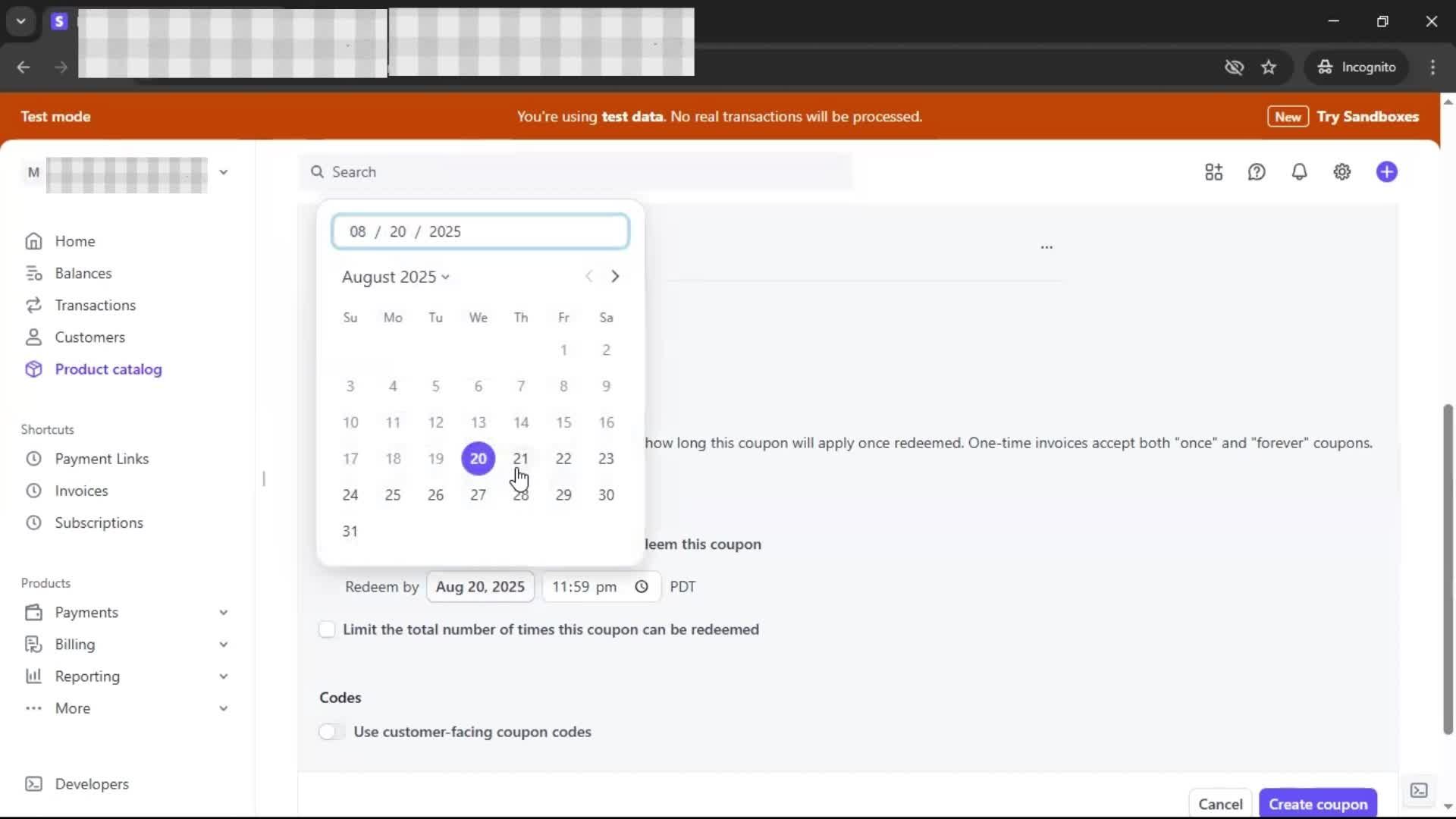Click the purple plus create icon

[x=1386, y=172]
